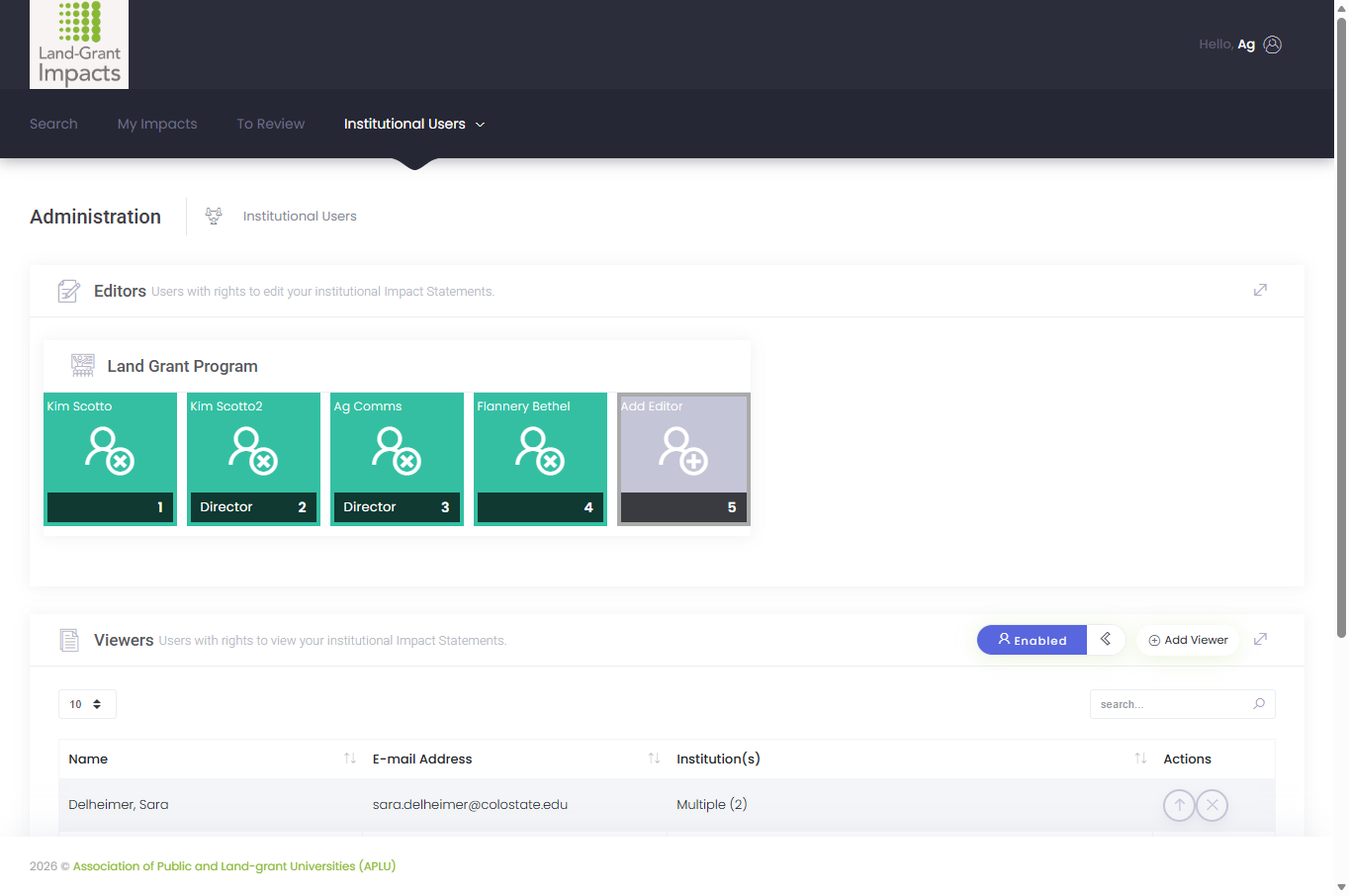1349x896 pixels.
Task: Click the double-chevron toggle beside Enabled
Action: coord(1106,640)
